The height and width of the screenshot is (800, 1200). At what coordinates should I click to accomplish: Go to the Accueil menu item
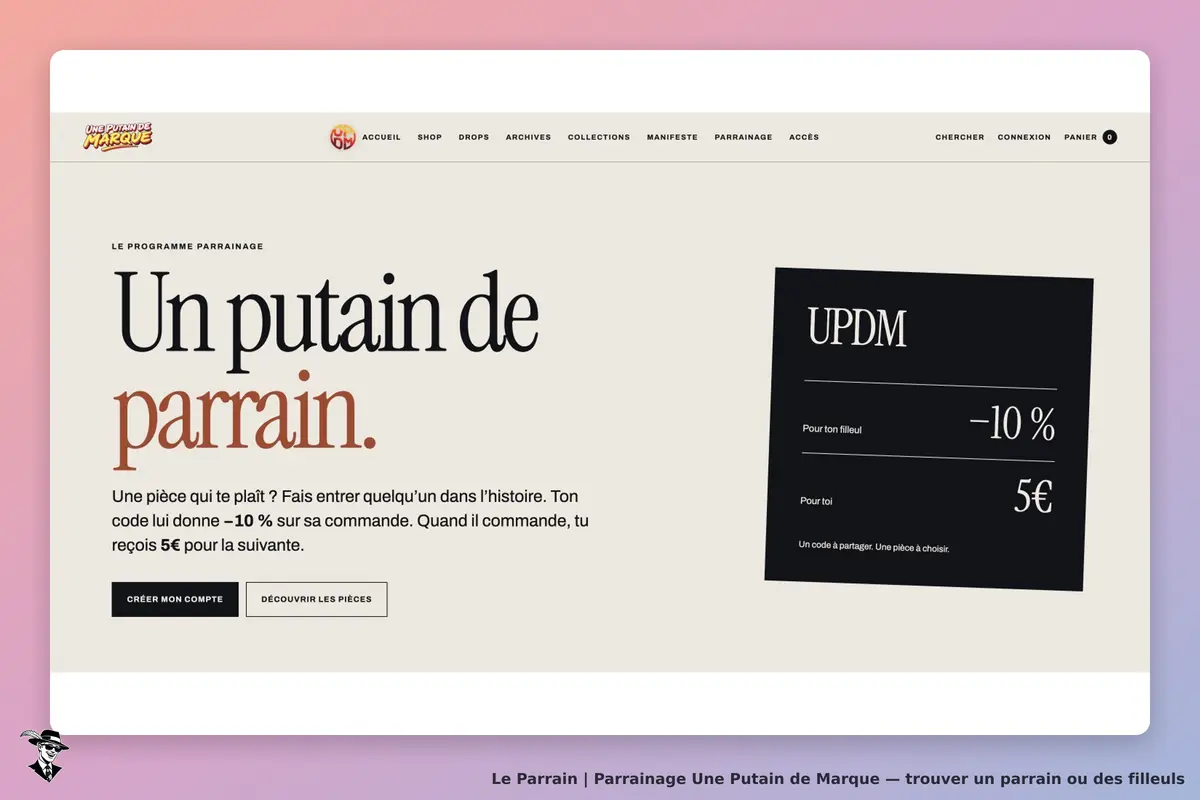(x=381, y=137)
